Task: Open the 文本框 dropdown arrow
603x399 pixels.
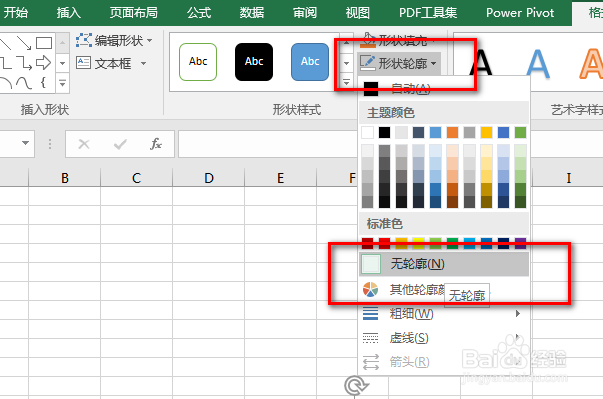Action: tap(143, 63)
